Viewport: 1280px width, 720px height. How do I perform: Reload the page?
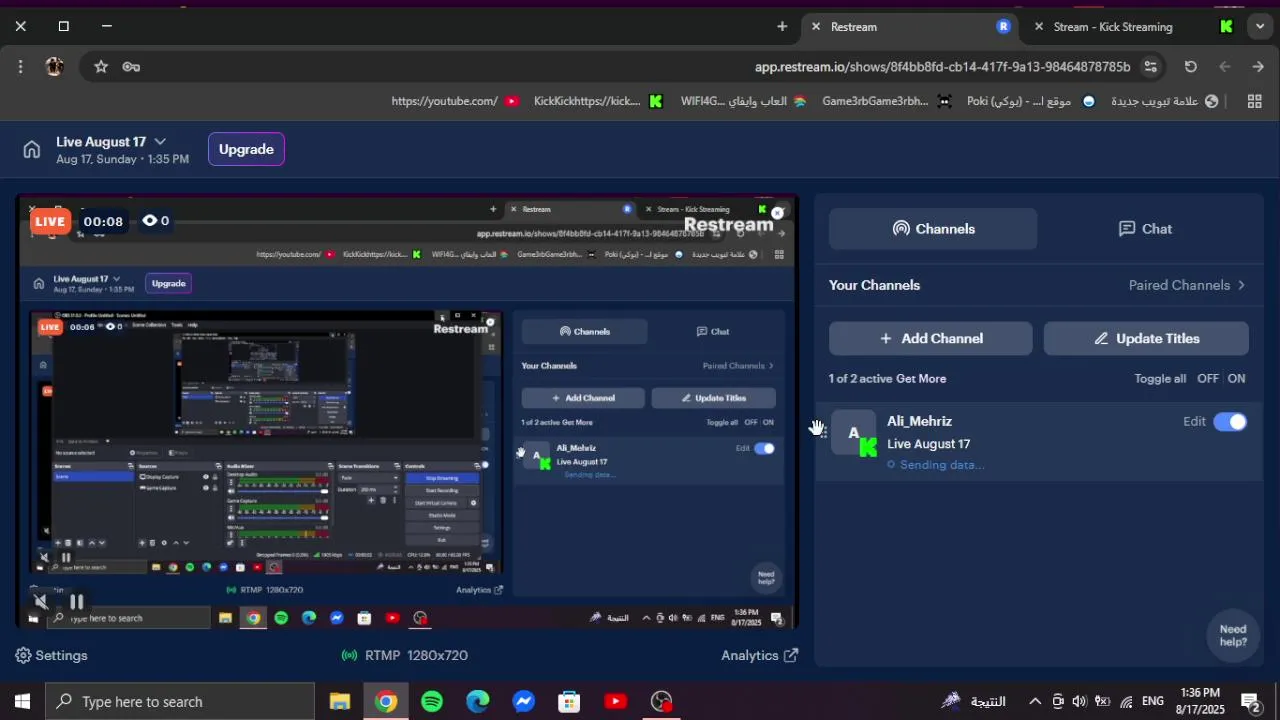(x=1191, y=67)
